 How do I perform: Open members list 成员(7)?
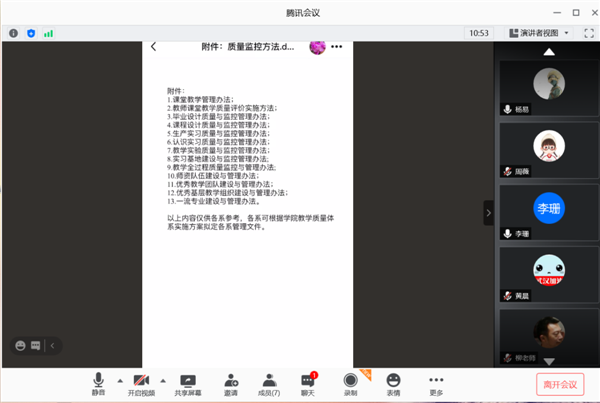click(270, 384)
